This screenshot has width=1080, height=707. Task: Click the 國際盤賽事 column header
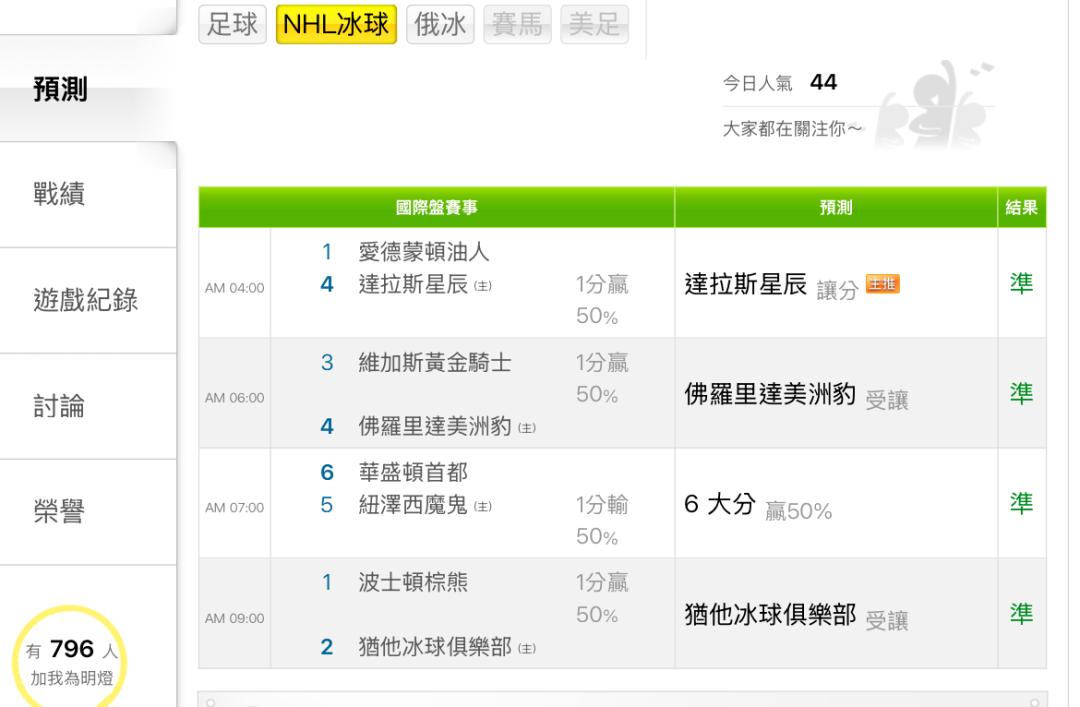point(437,207)
